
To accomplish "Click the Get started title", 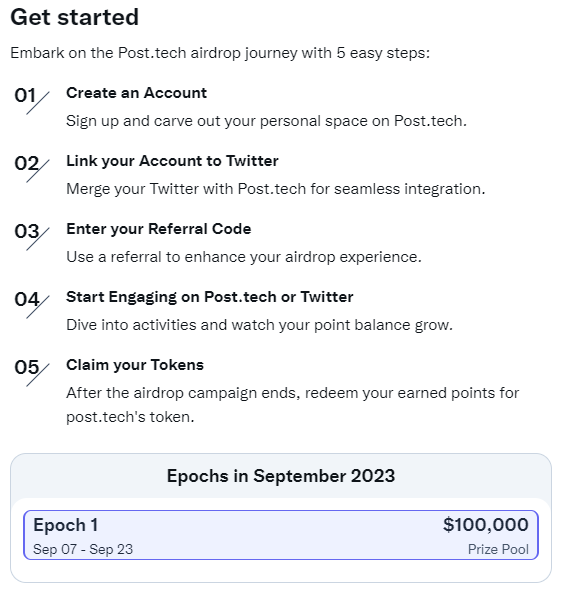I will pos(74,18).
